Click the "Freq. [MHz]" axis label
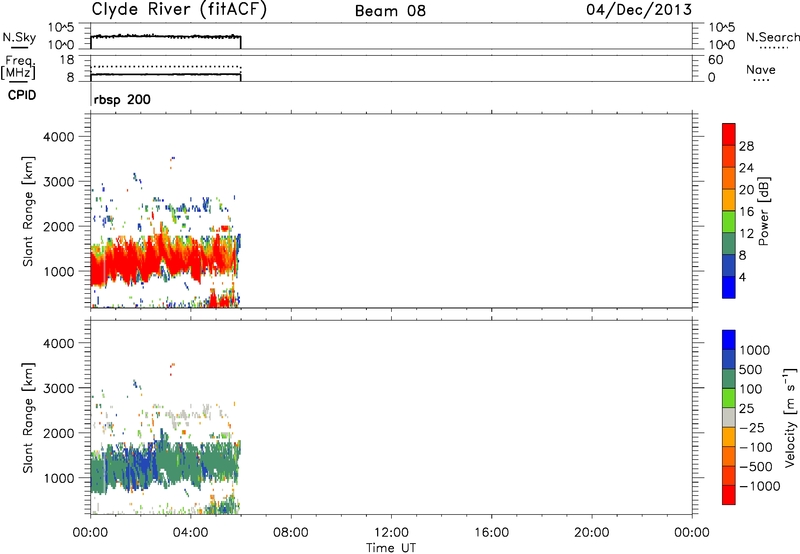 coord(18,68)
